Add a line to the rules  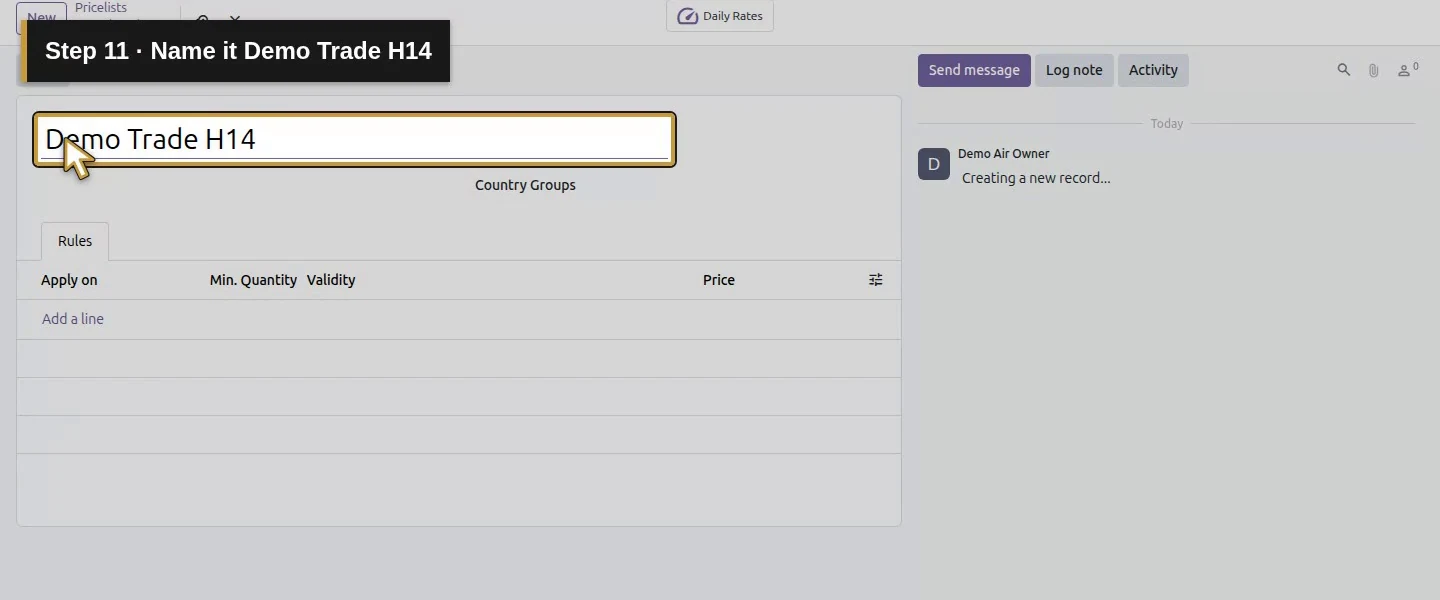(73, 319)
